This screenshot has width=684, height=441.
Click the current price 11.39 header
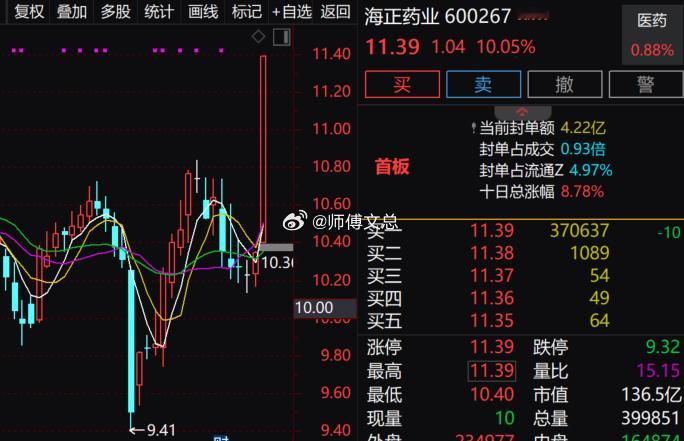click(x=393, y=47)
